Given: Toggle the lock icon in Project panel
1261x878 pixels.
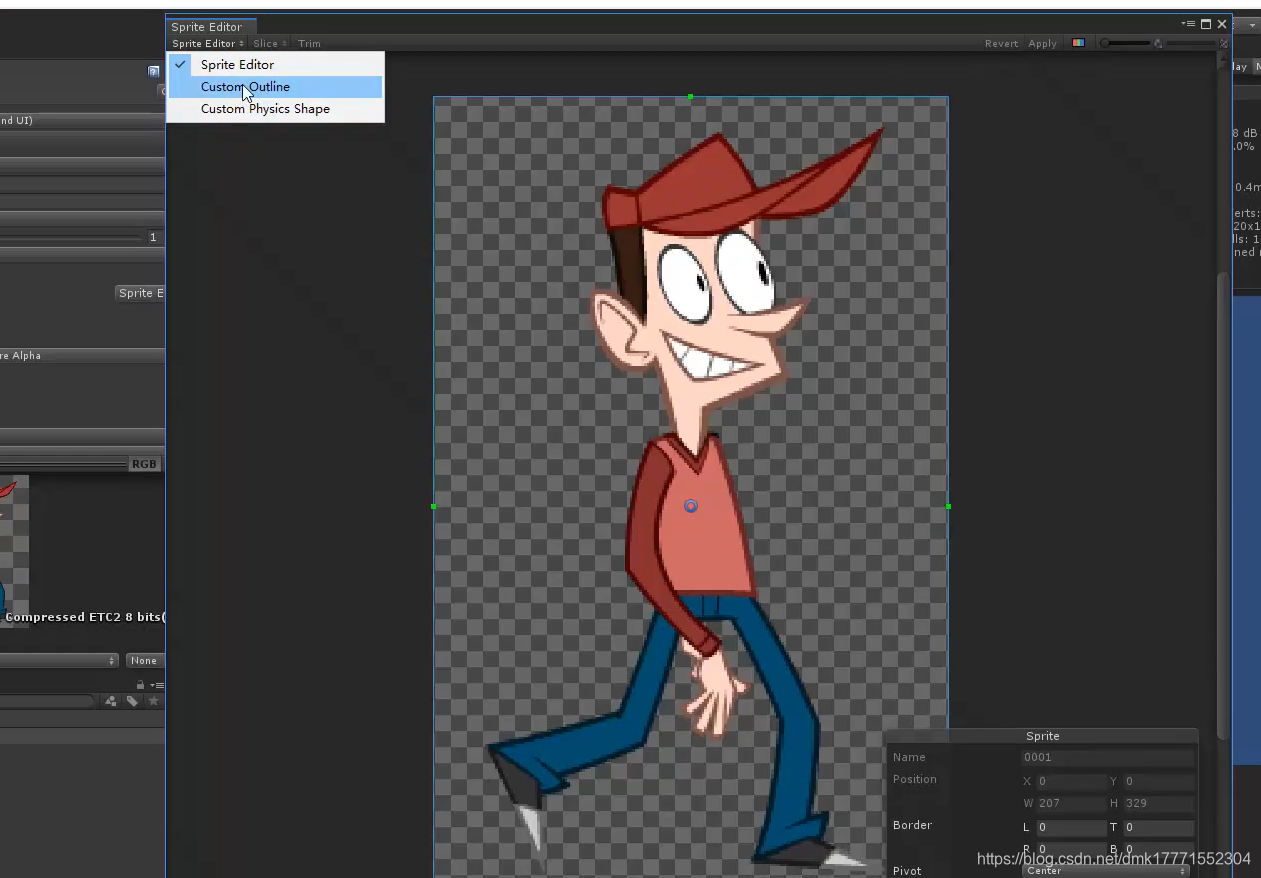Looking at the screenshot, I should pos(140,685).
